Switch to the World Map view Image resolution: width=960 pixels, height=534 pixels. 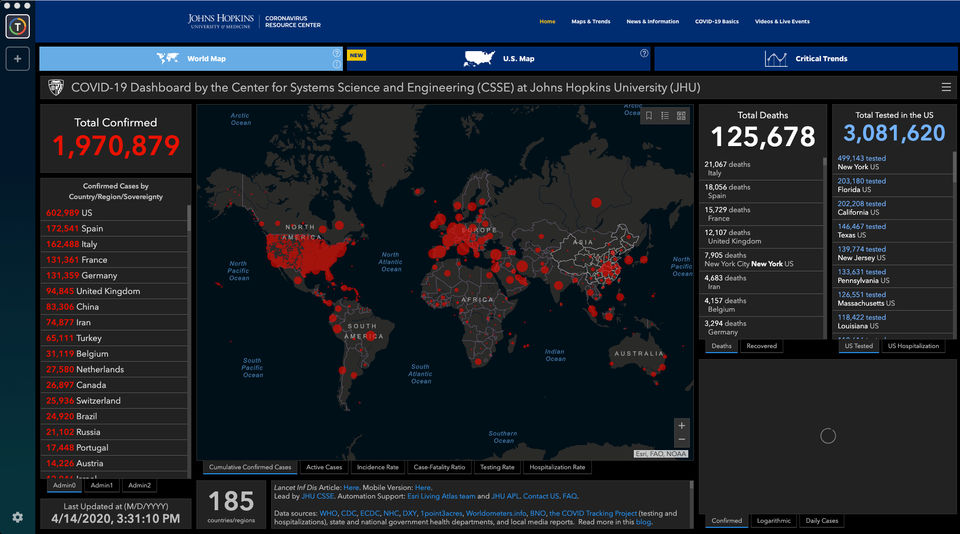[191, 59]
